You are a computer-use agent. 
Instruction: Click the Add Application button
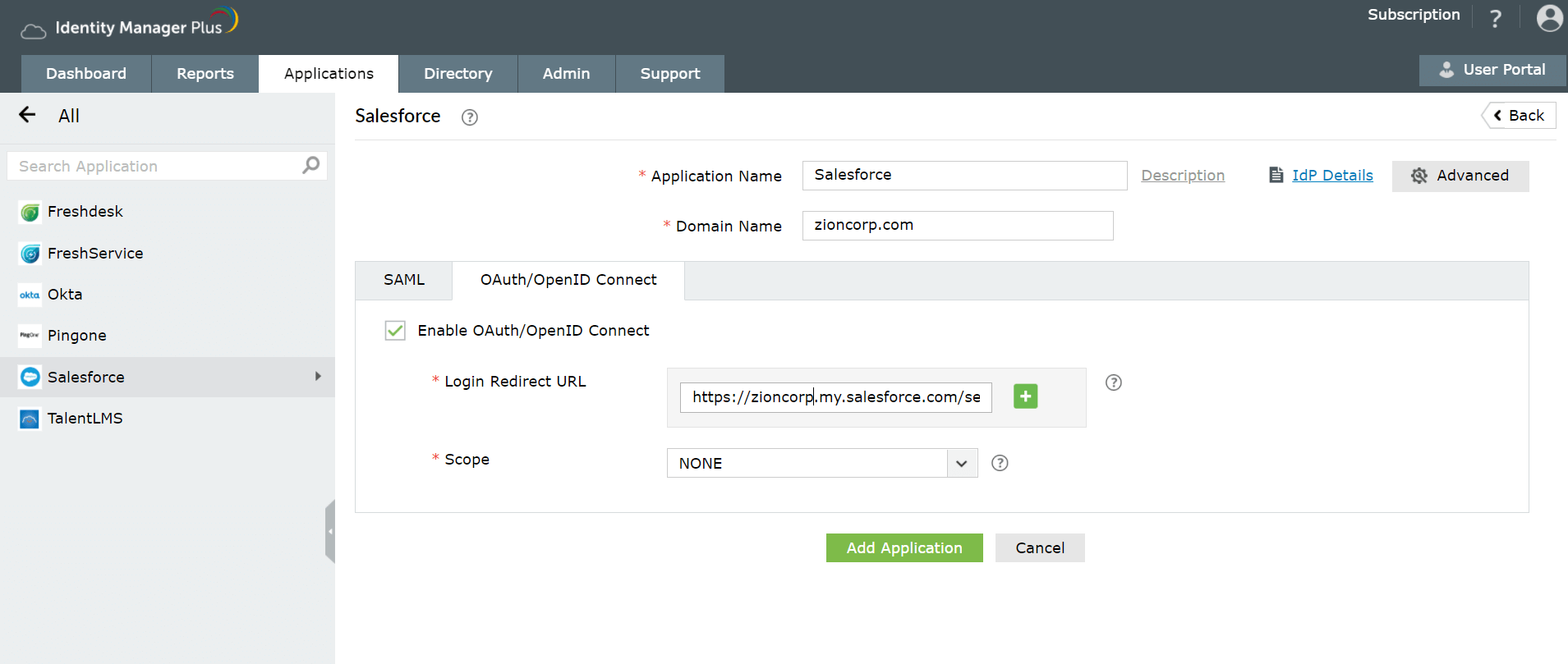[904, 547]
